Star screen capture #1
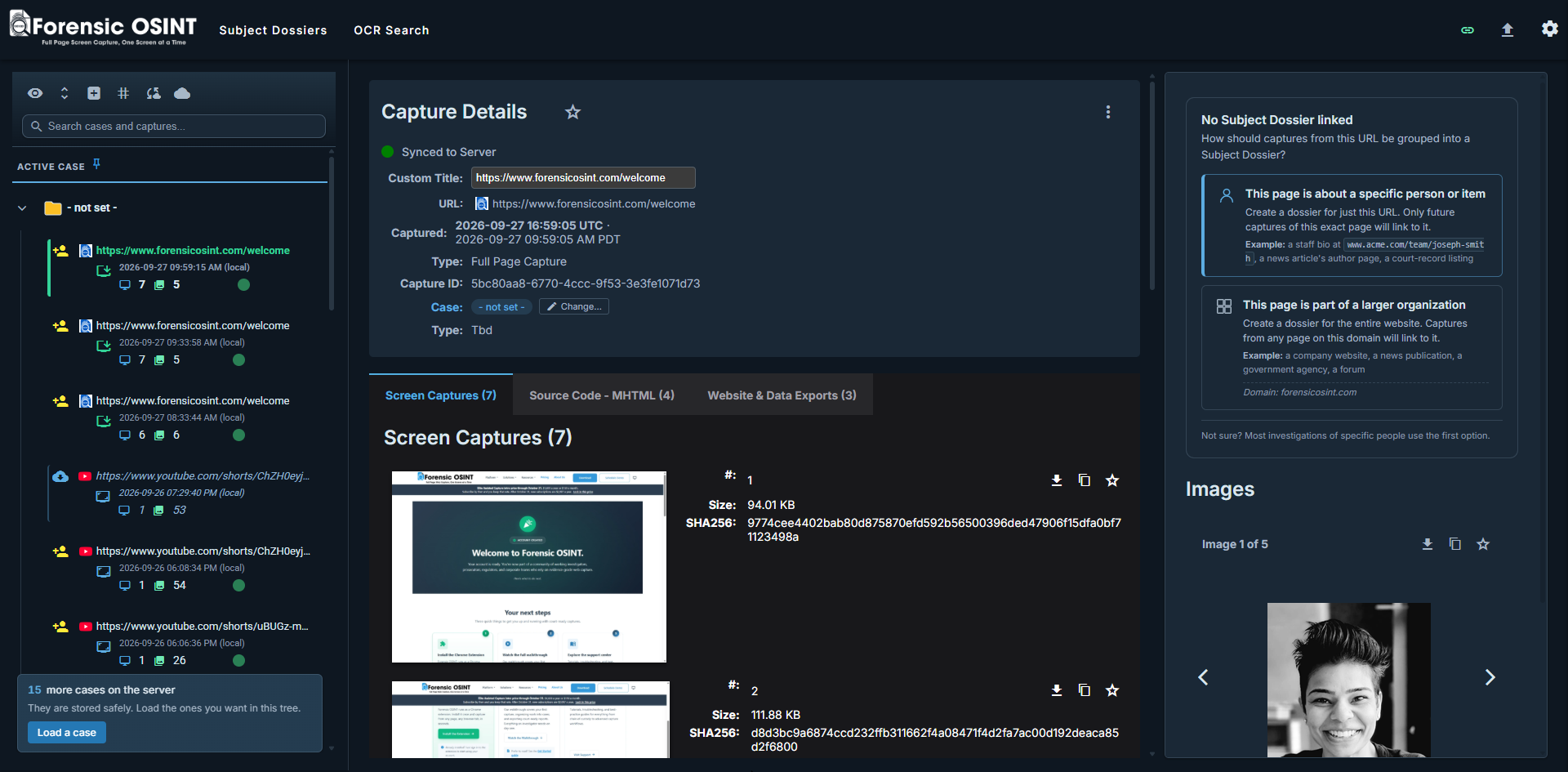1568x772 pixels. coord(1112,480)
